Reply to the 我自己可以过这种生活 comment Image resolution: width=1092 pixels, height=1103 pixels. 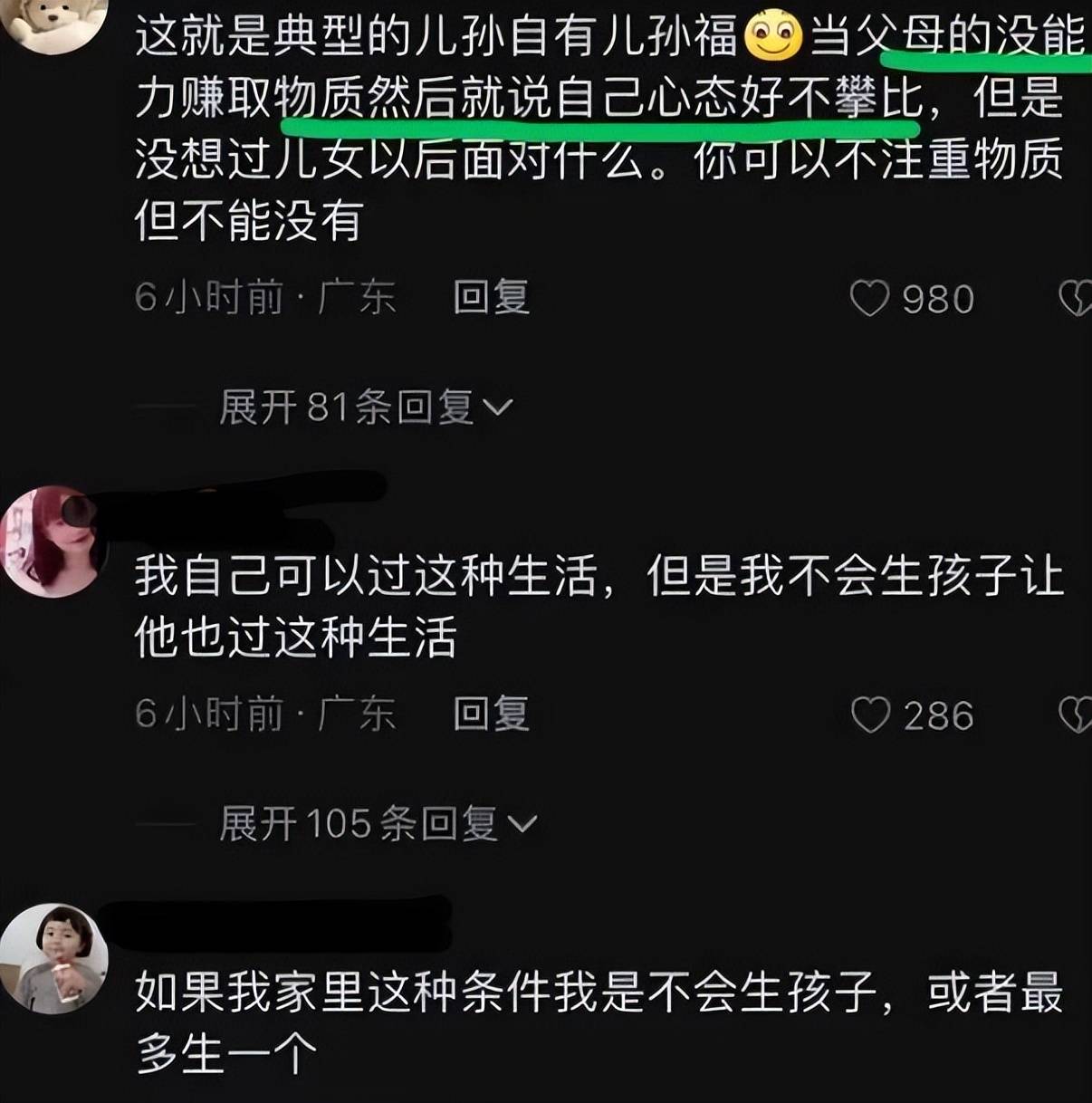pyautogui.click(x=491, y=715)
